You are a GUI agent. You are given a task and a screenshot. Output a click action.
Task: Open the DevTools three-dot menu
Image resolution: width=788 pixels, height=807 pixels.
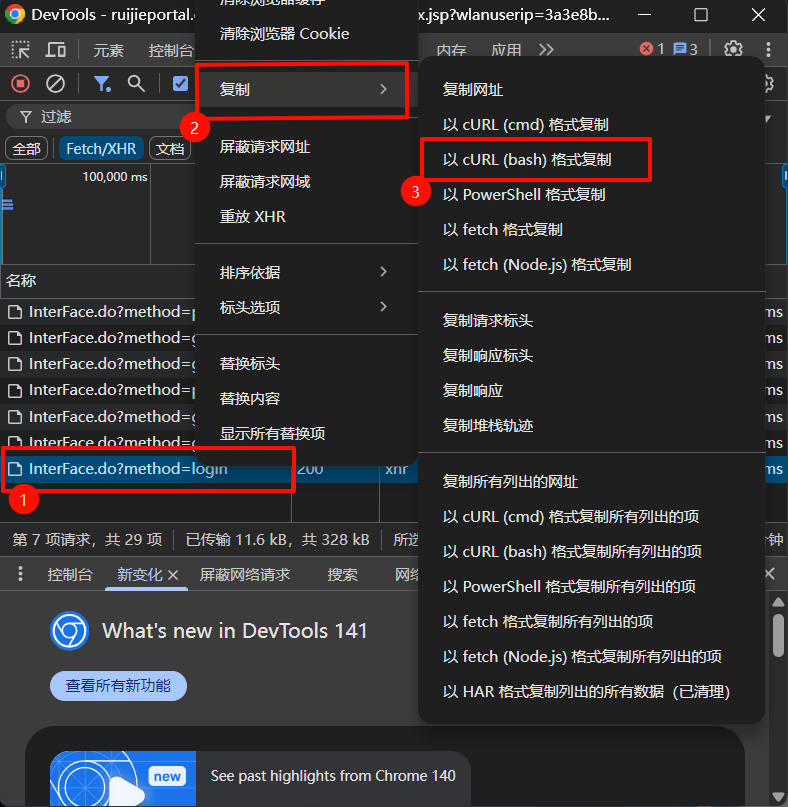click(768, 50)
